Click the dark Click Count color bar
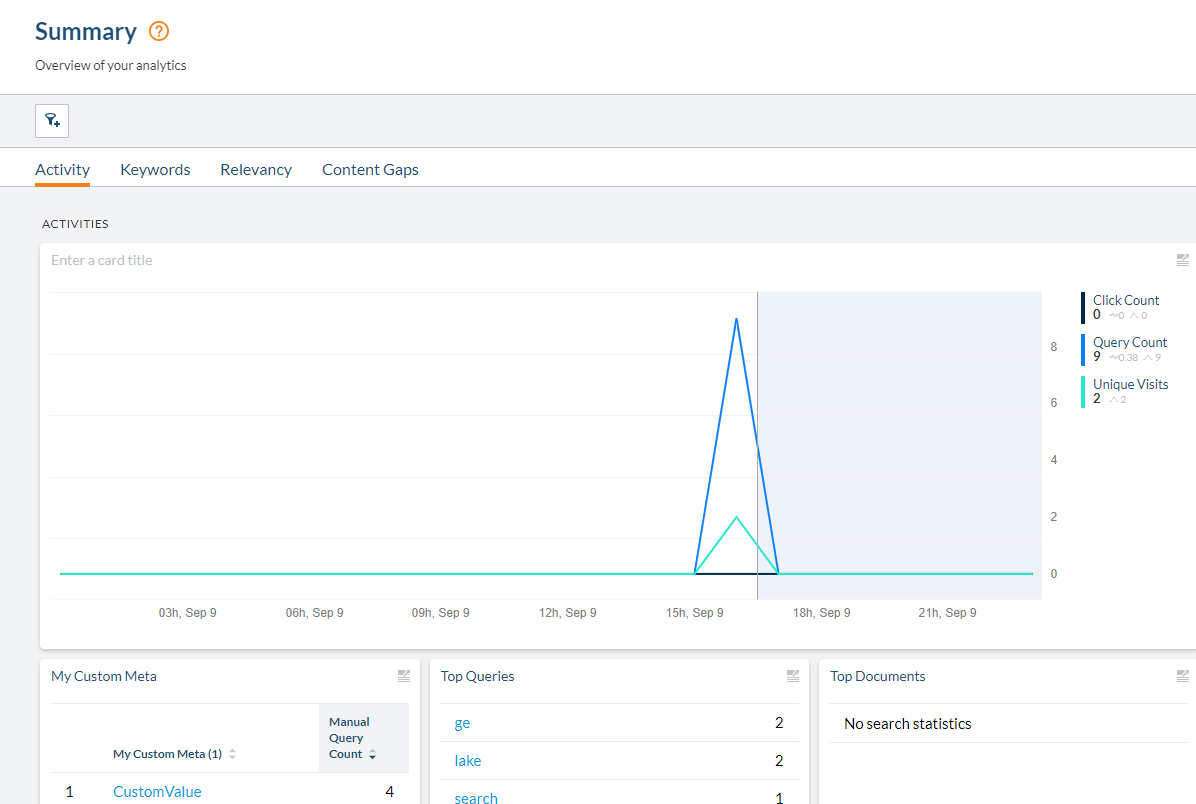The image size is (1196, 804). 1083,307
